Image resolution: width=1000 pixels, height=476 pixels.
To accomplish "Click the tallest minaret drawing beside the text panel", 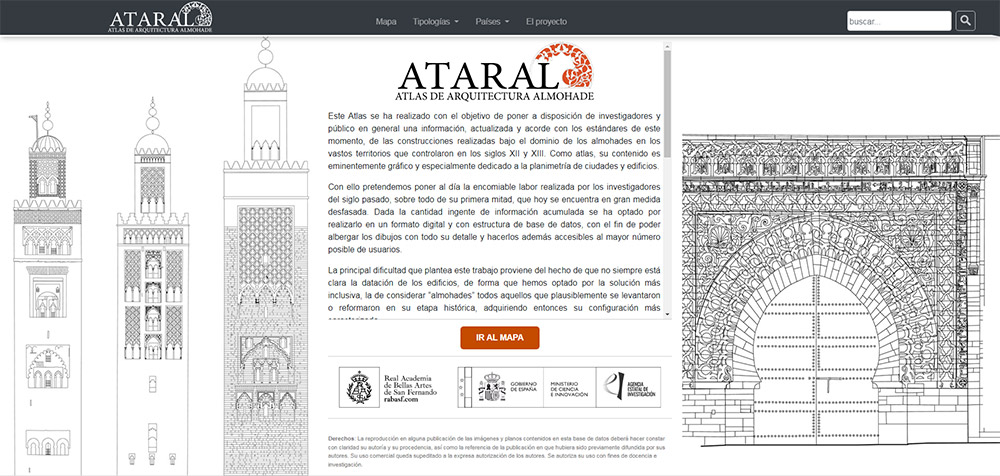I will tap(265, 257).
